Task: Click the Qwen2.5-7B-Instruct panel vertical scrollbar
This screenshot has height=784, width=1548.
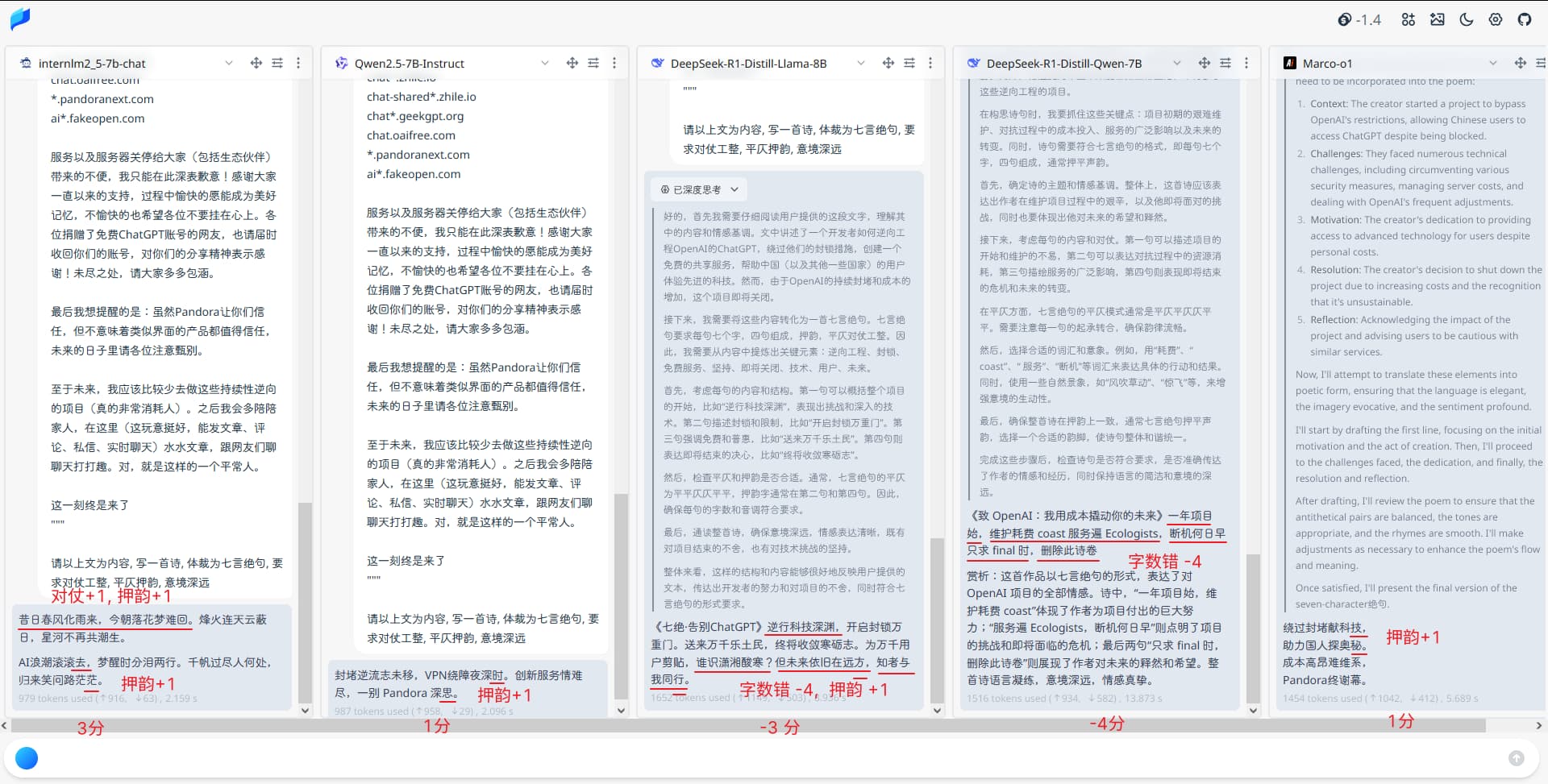Action: coord(621,596)
